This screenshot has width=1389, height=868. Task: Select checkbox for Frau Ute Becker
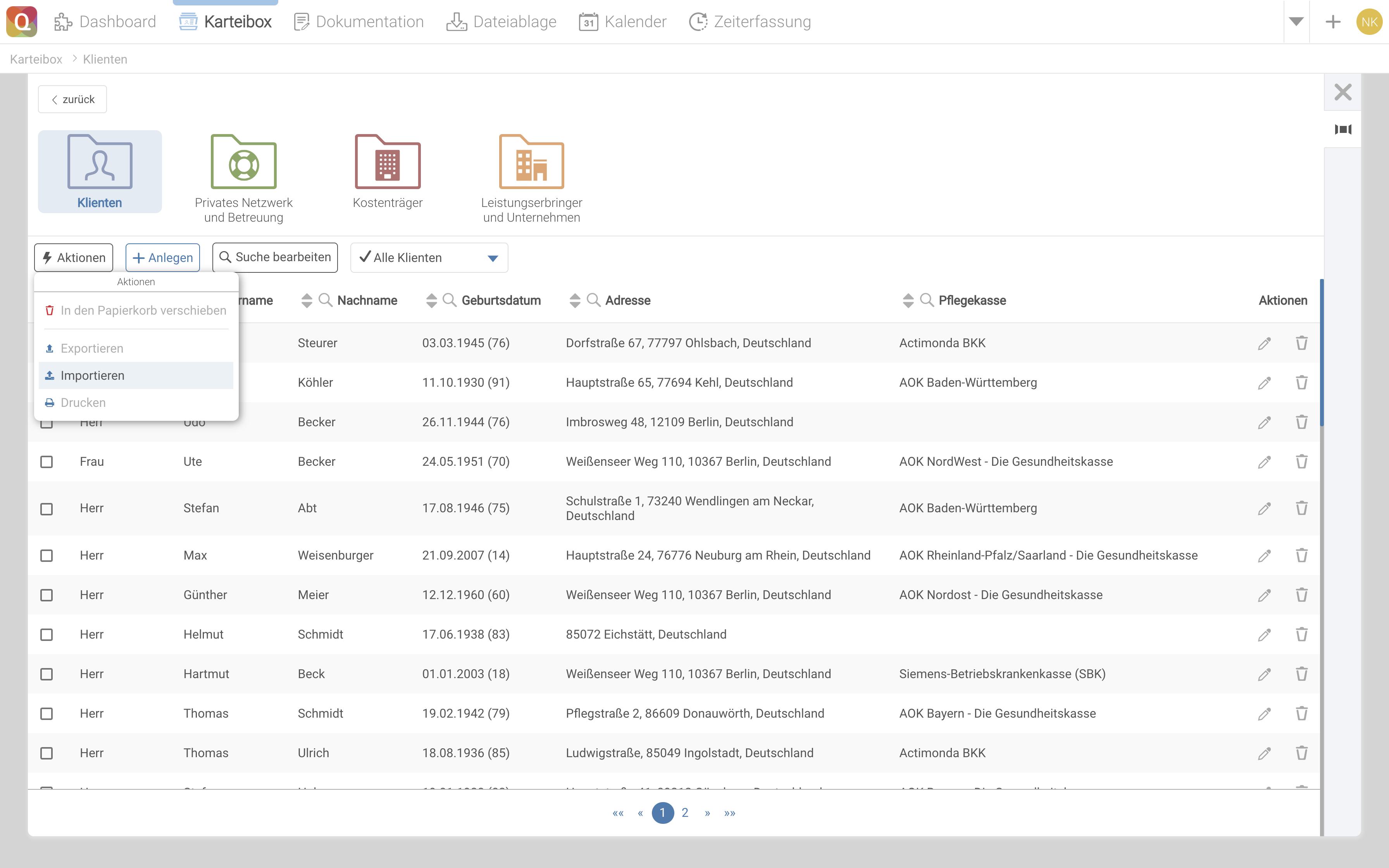47,462
